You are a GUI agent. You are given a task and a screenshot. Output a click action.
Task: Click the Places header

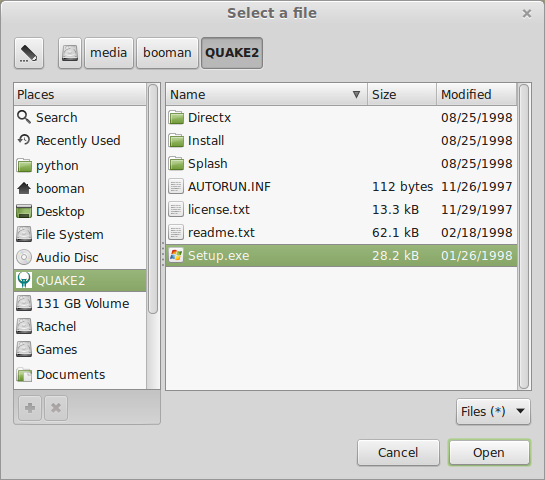pos(80,94)
